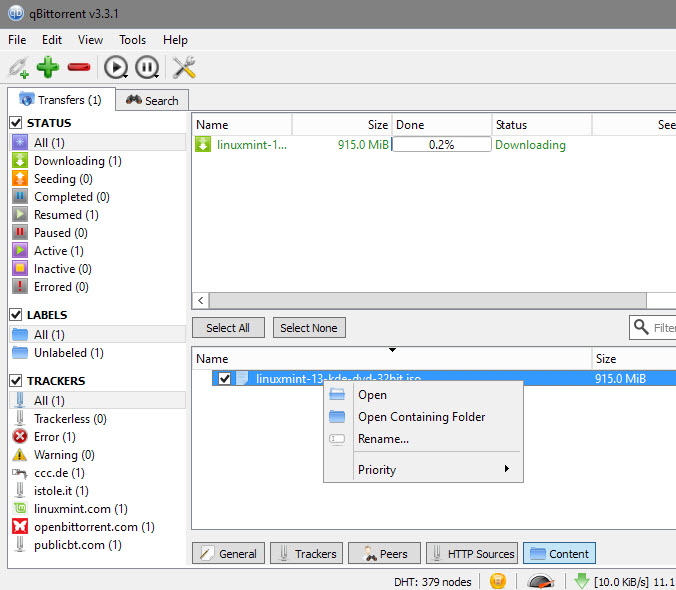Click the green download speed arrow

[x=582, y=581]
